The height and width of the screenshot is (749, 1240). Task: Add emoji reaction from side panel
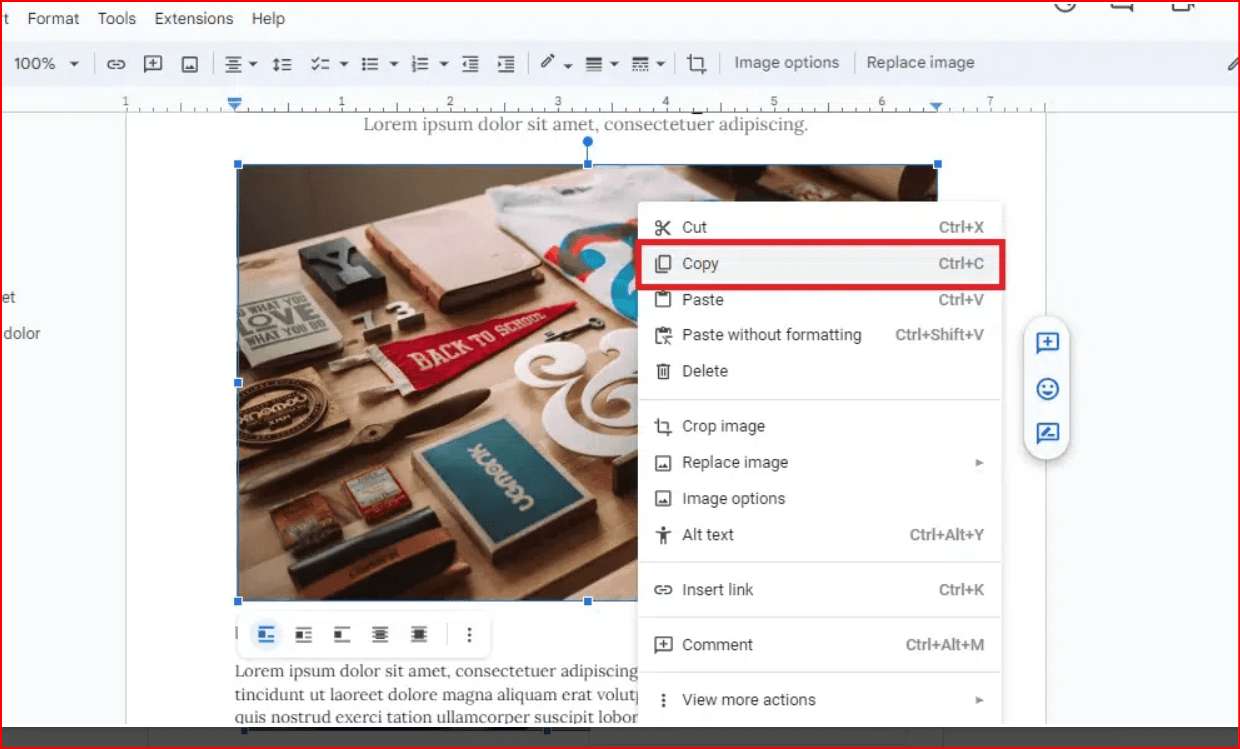click(x=1047, y=389)
